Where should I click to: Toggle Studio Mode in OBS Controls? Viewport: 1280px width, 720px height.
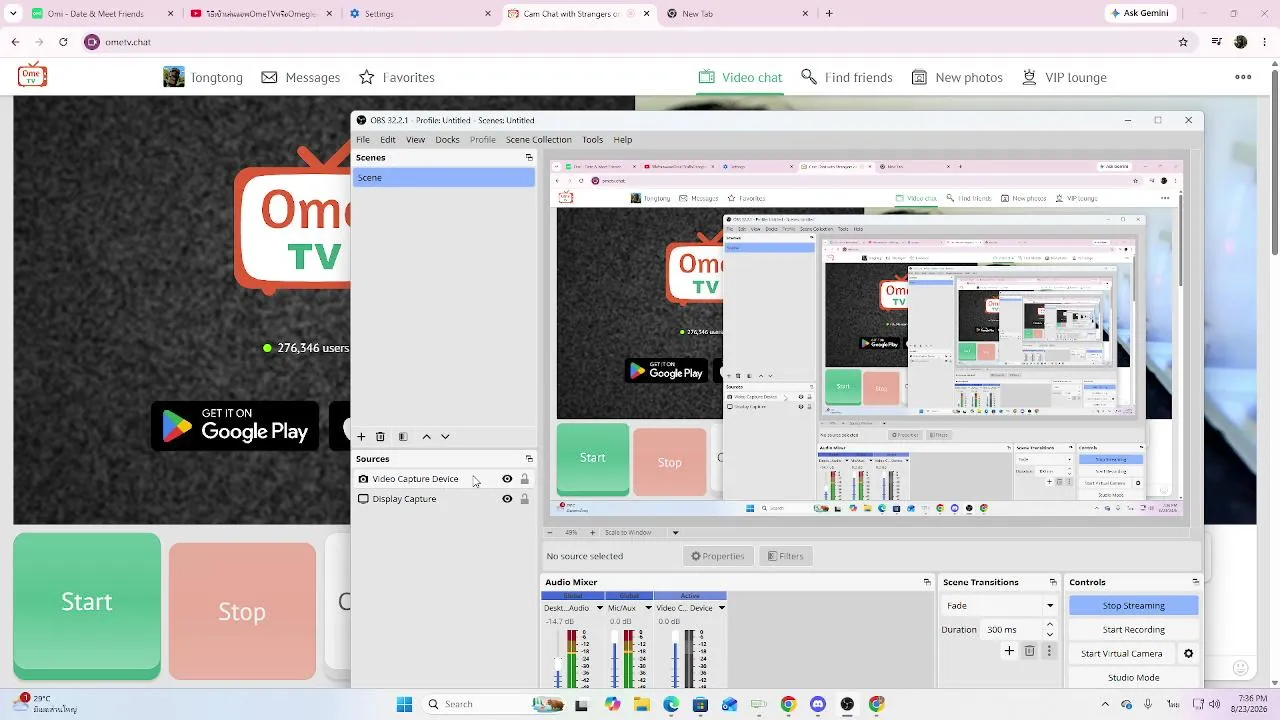1133,678
